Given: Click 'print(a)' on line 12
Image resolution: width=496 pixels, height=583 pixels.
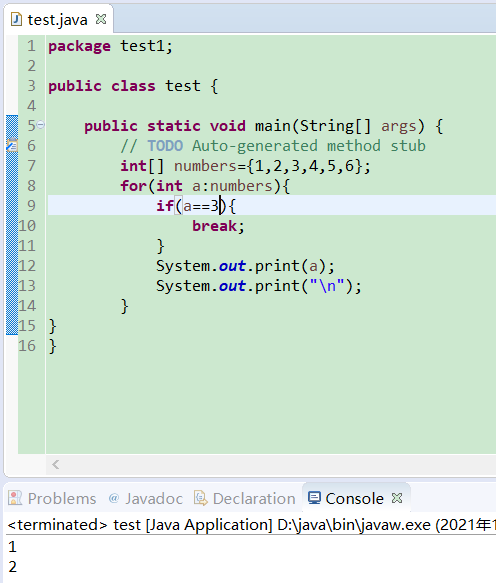Looking at the screenshot, I should [290, 266].
